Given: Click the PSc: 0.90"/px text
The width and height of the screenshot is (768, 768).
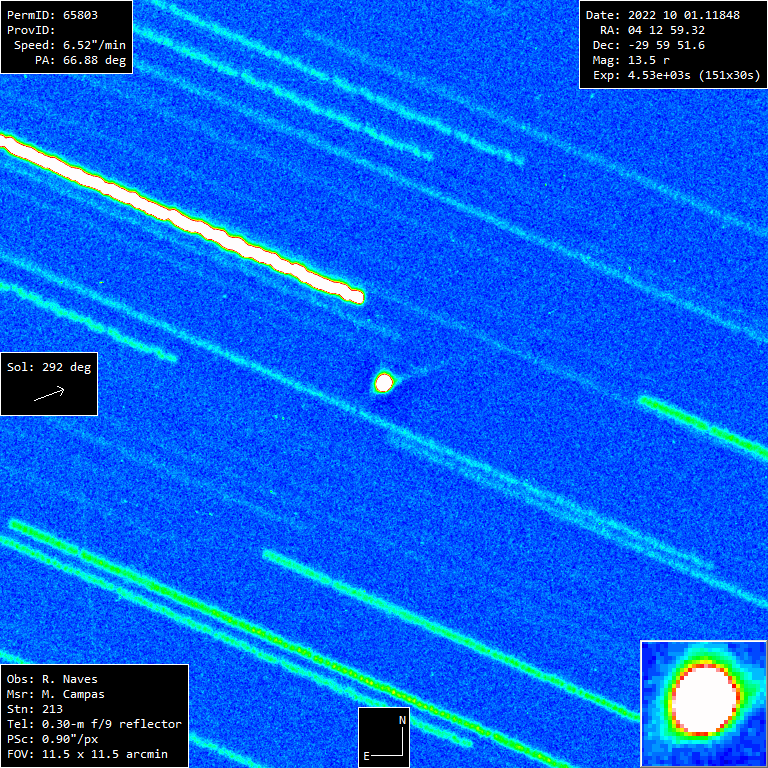Looking at the screenshot, I should click(x=52, y=739).
